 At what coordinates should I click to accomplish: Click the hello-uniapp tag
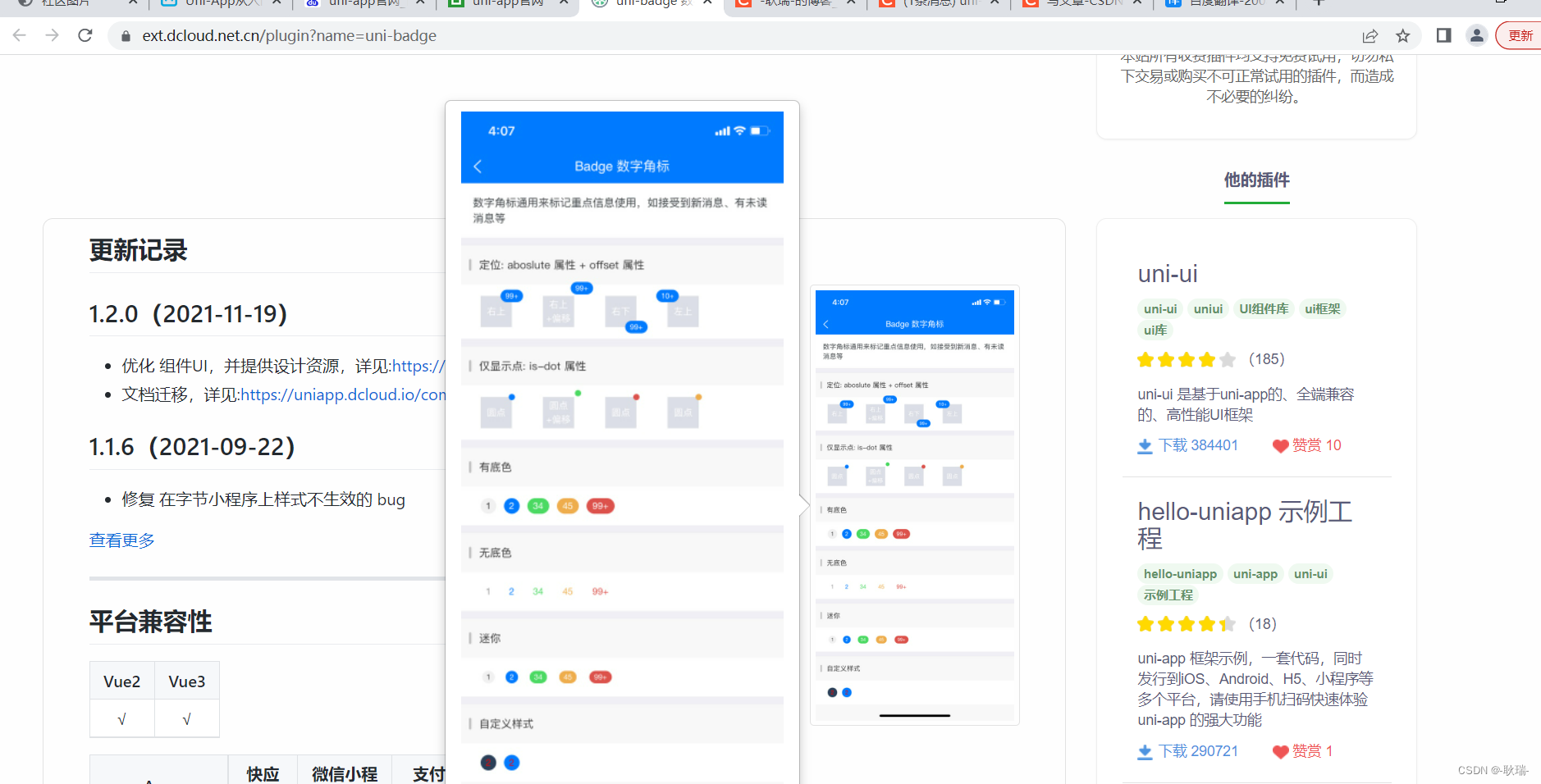point(1180,574)
